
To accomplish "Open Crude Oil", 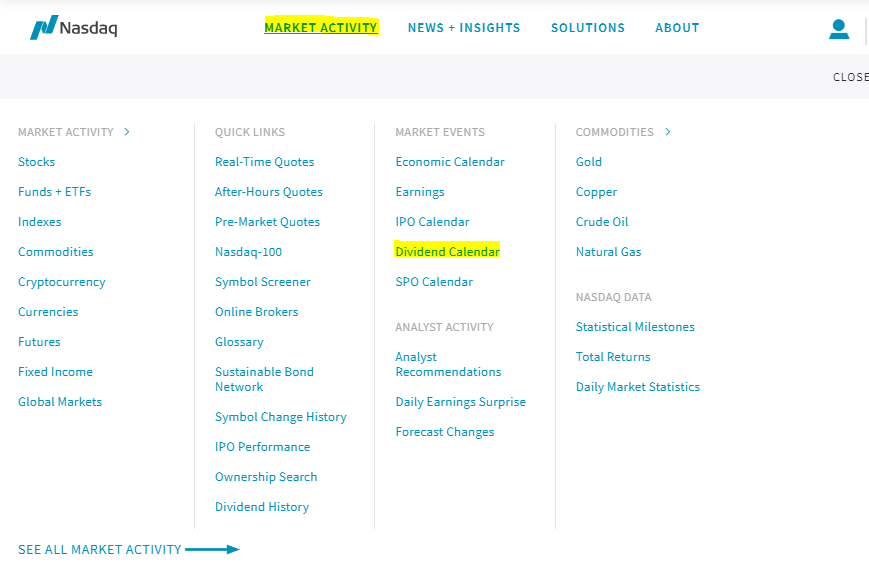I will tap(602, 222).
